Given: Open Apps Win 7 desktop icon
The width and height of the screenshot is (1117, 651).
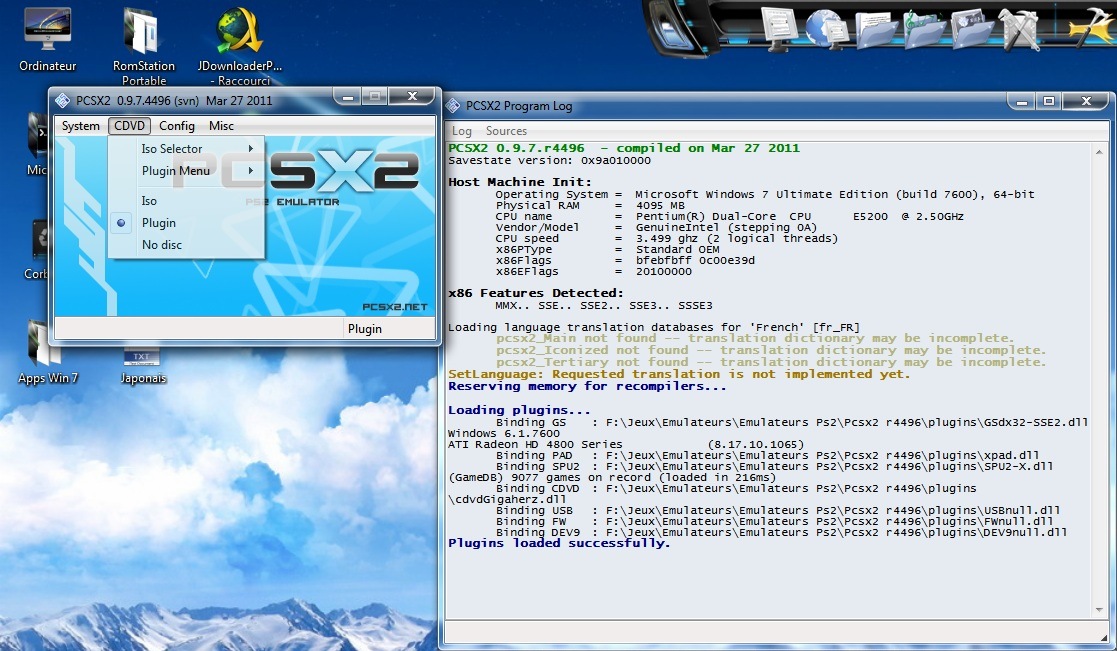Looking at the screenshot, I should click(x=47, y=352).
